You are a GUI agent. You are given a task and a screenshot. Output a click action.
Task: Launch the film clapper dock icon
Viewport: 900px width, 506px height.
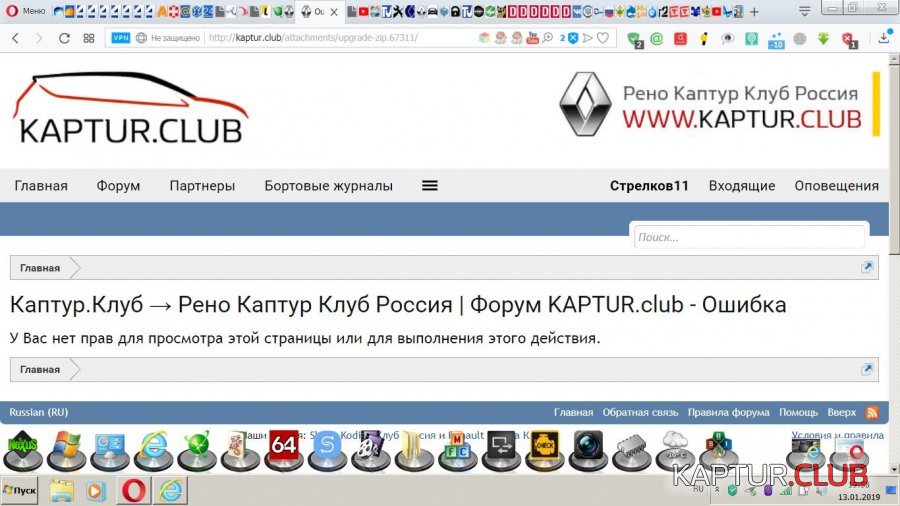point(370,450)
